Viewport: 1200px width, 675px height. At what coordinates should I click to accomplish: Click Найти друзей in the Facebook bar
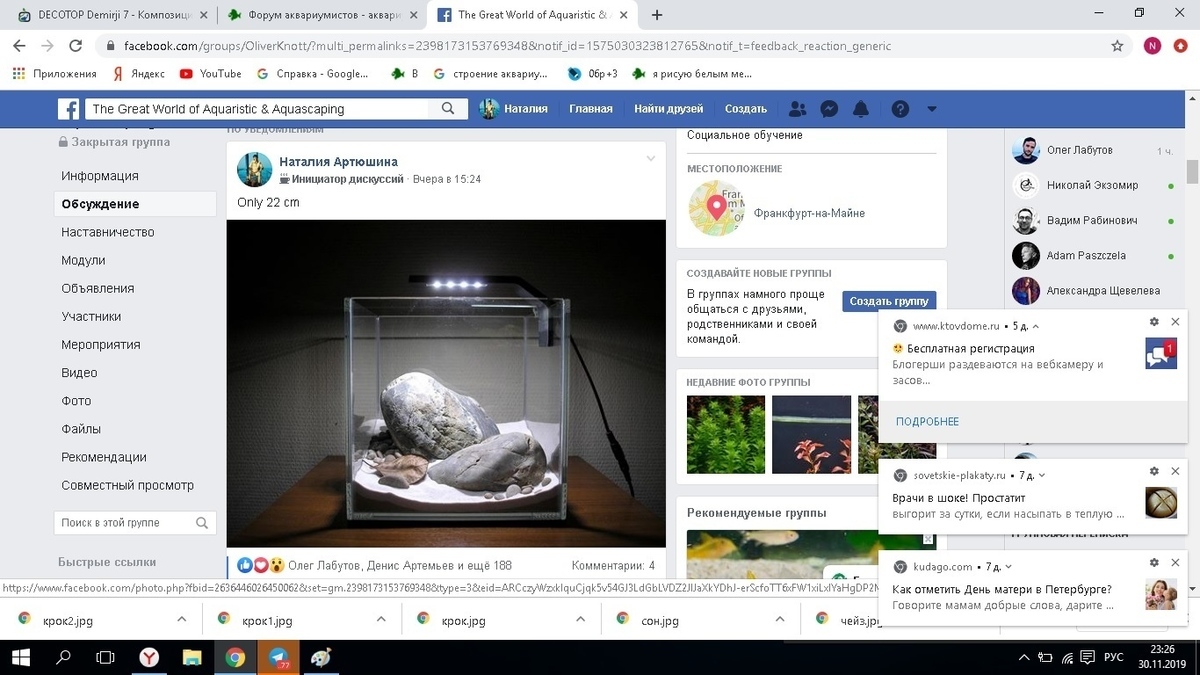point(669,109)
